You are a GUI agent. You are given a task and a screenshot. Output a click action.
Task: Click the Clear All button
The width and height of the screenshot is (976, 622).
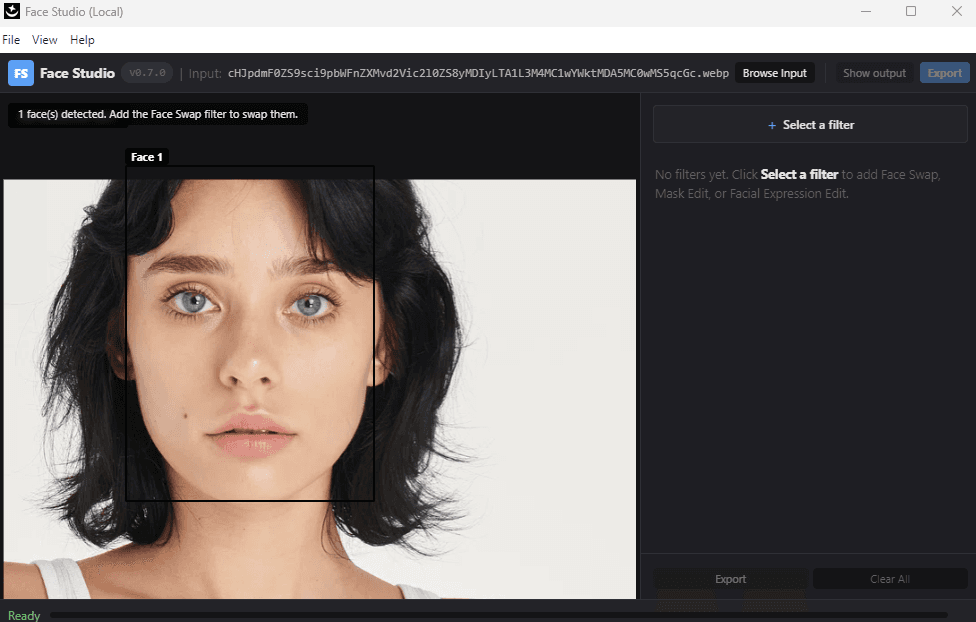coord(889,579)
